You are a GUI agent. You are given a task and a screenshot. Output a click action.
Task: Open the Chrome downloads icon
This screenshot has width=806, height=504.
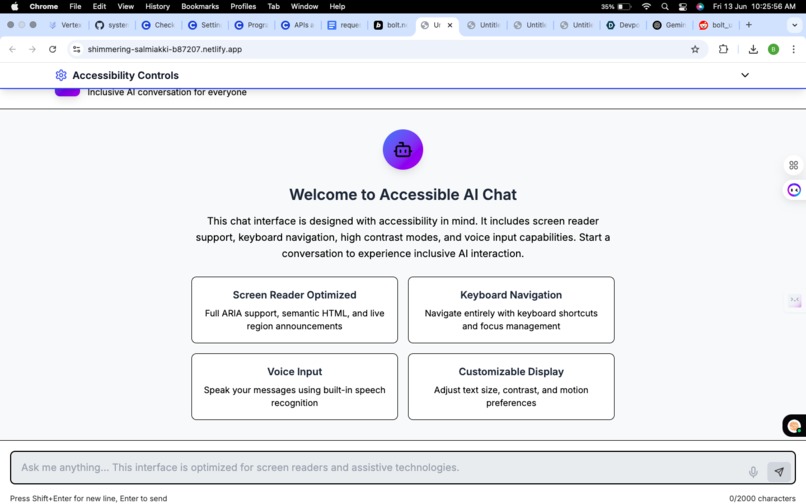coord(753,49)
